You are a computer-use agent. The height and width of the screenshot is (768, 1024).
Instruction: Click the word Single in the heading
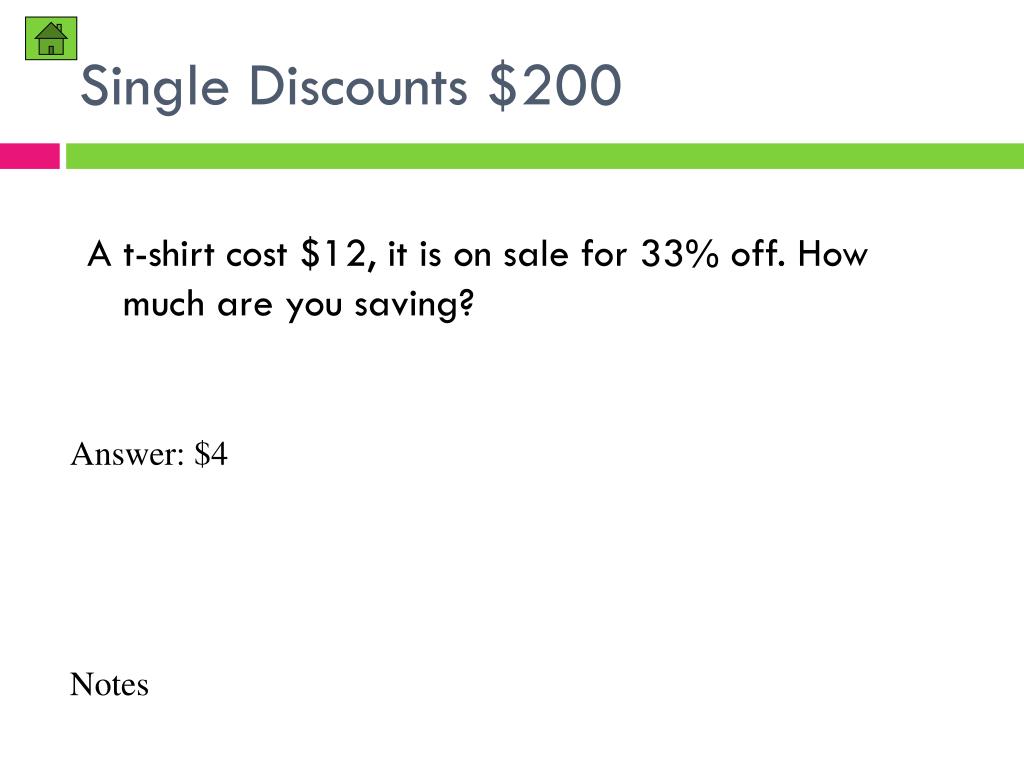pos(155,88)
